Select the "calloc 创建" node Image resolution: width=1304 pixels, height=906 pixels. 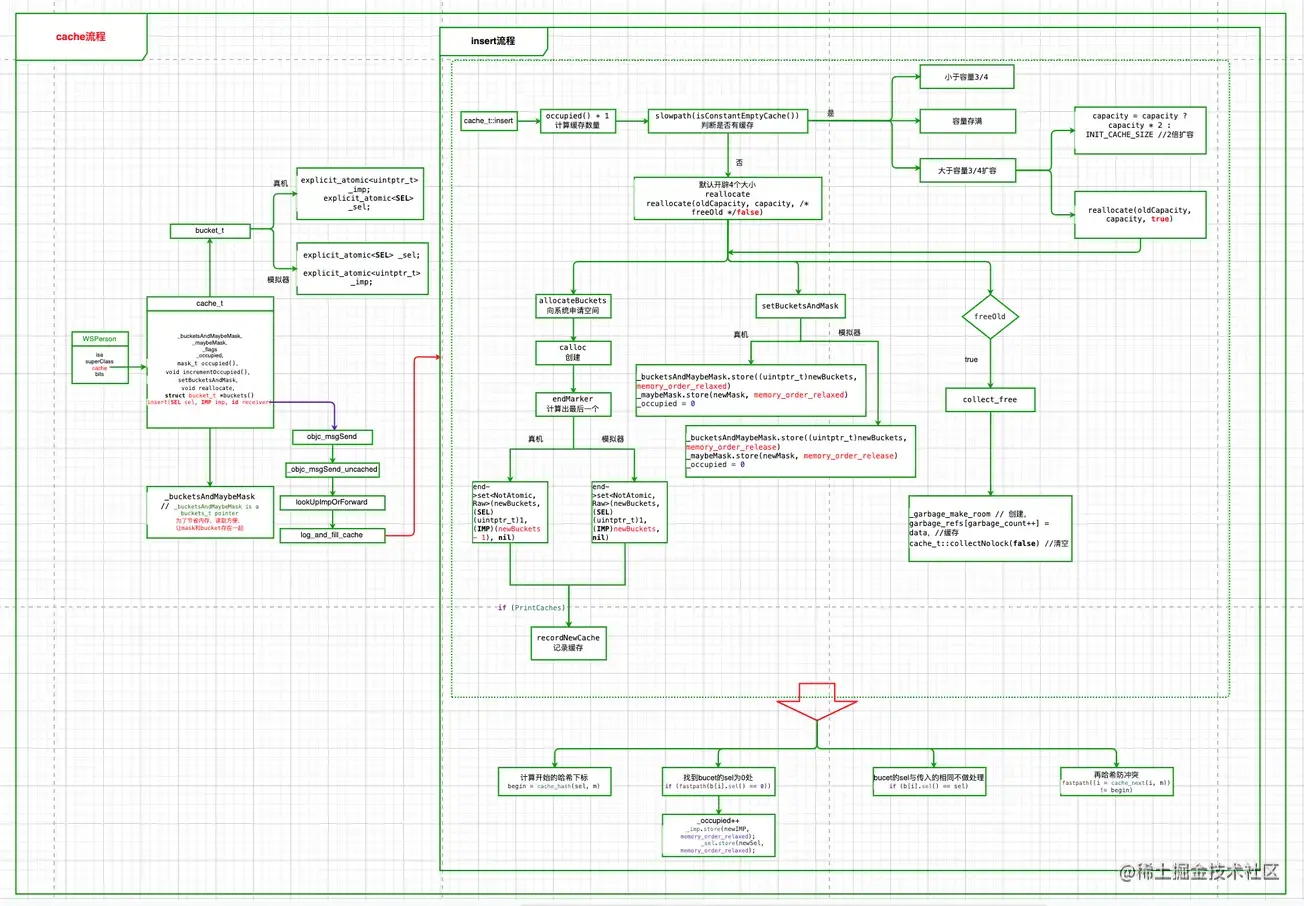pos(572,353)
